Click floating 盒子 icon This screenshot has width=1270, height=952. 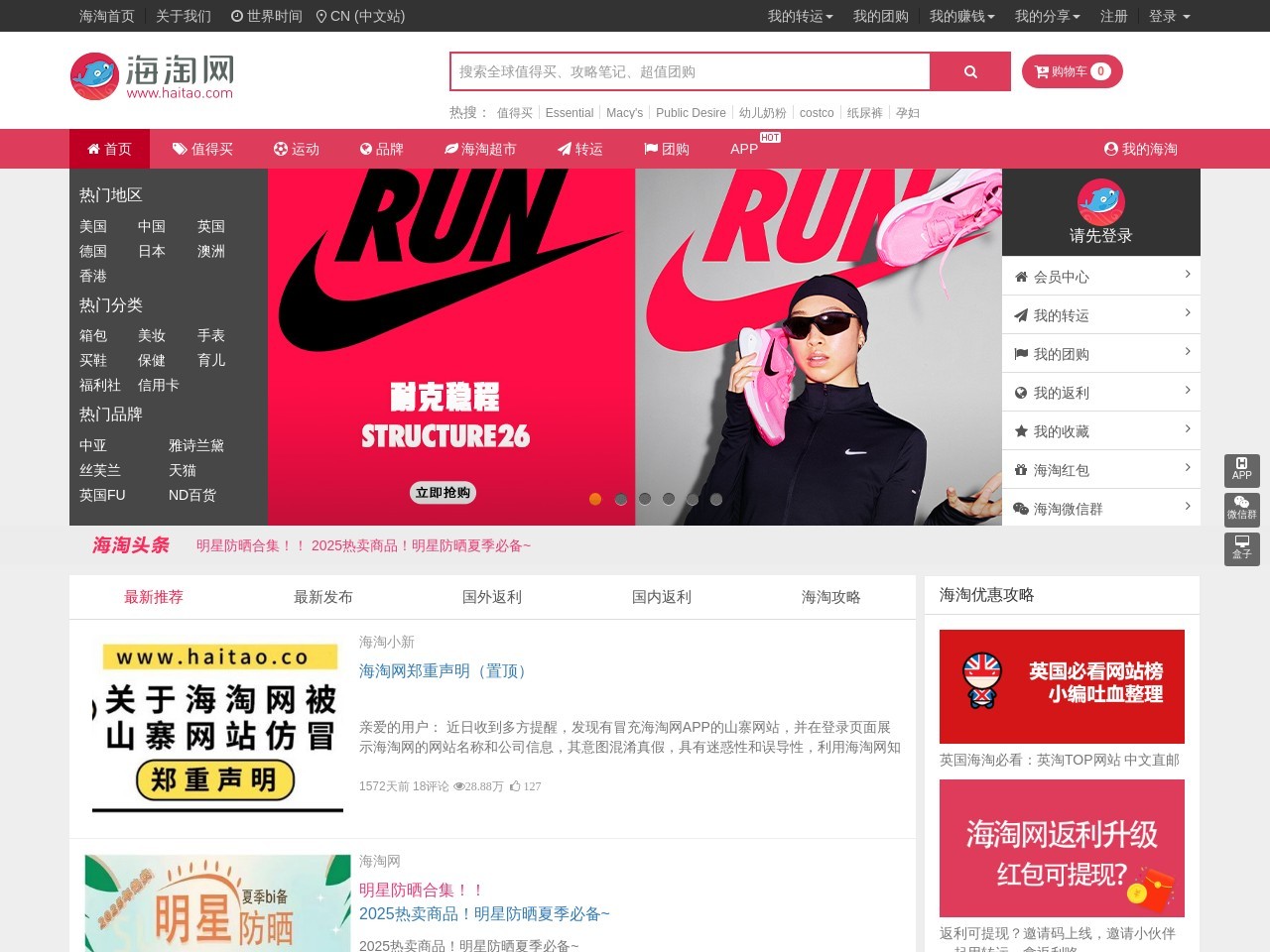pyautogui.click(x=1242, y=549)
